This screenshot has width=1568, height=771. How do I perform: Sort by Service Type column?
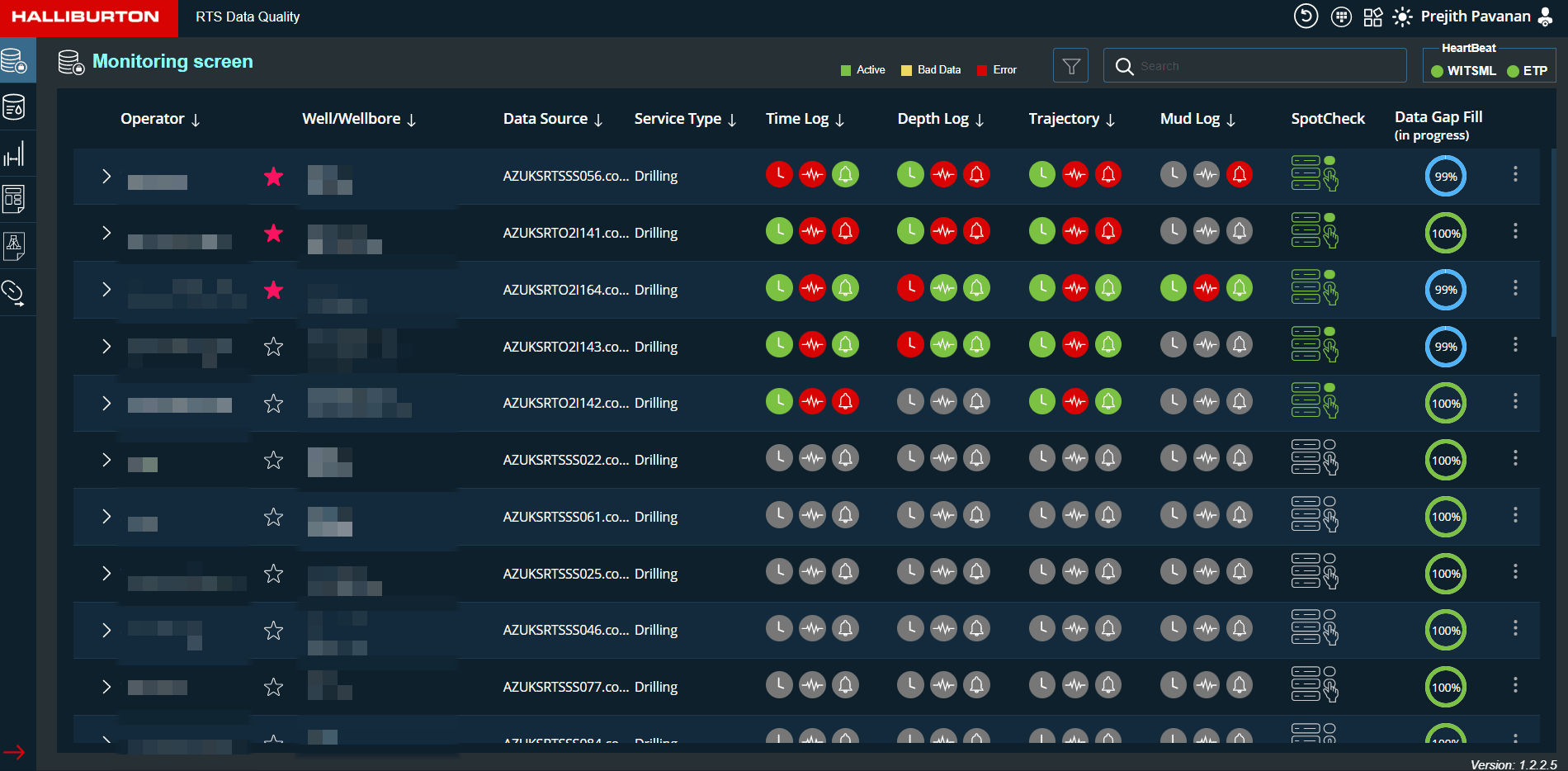pos(684,119)
